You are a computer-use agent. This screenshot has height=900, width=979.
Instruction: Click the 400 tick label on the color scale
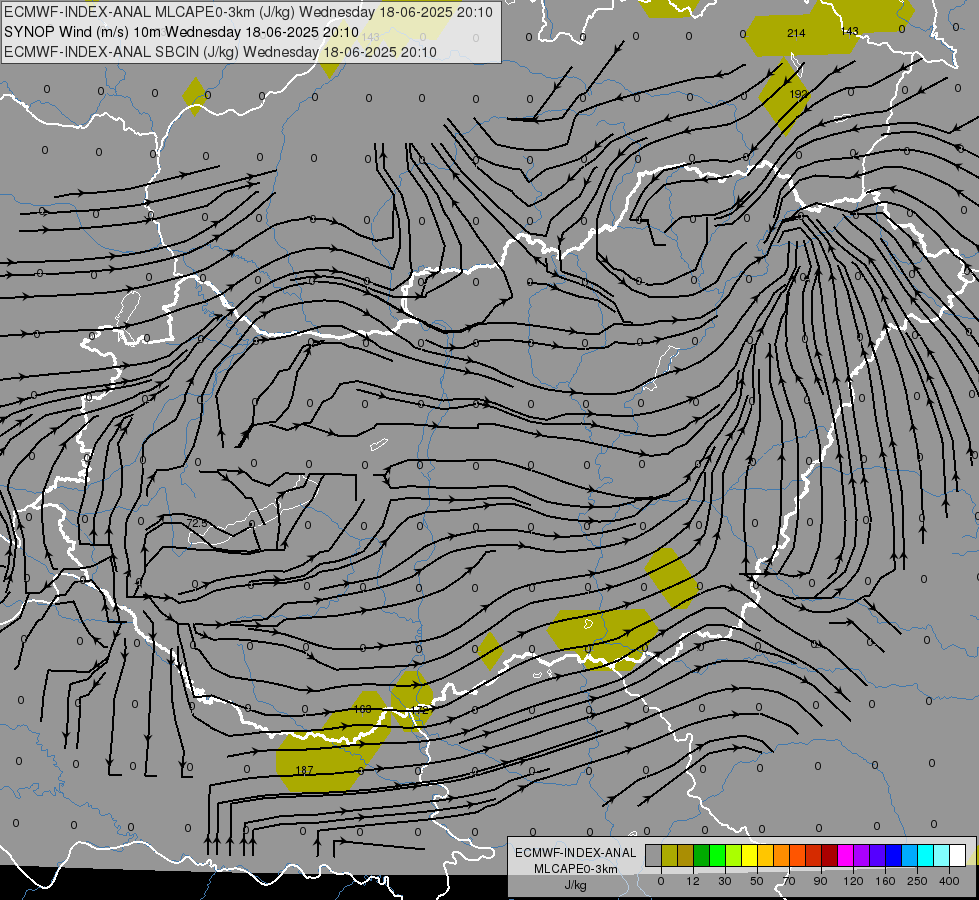pyautogui.click(x=949, y=881)
